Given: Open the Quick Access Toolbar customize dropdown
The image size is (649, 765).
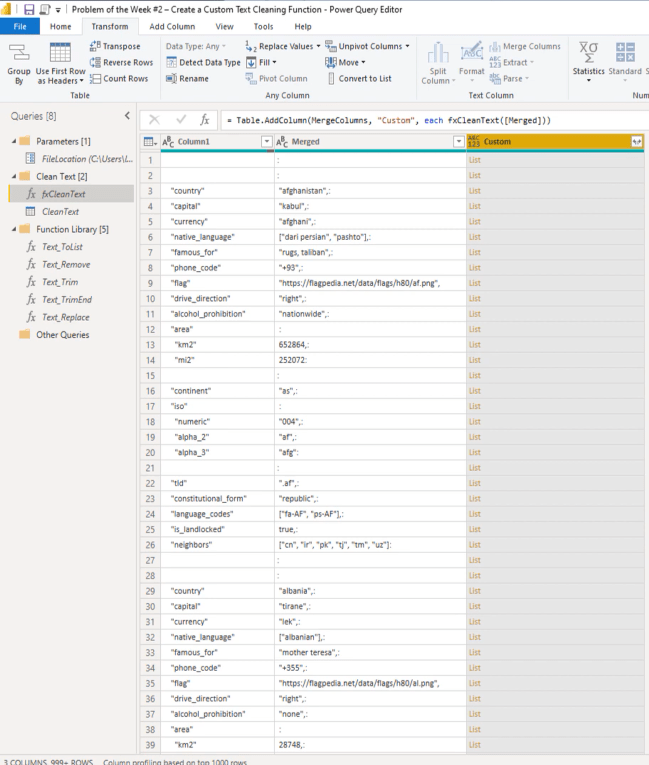Looking at the screenshot, I should 58,10.
